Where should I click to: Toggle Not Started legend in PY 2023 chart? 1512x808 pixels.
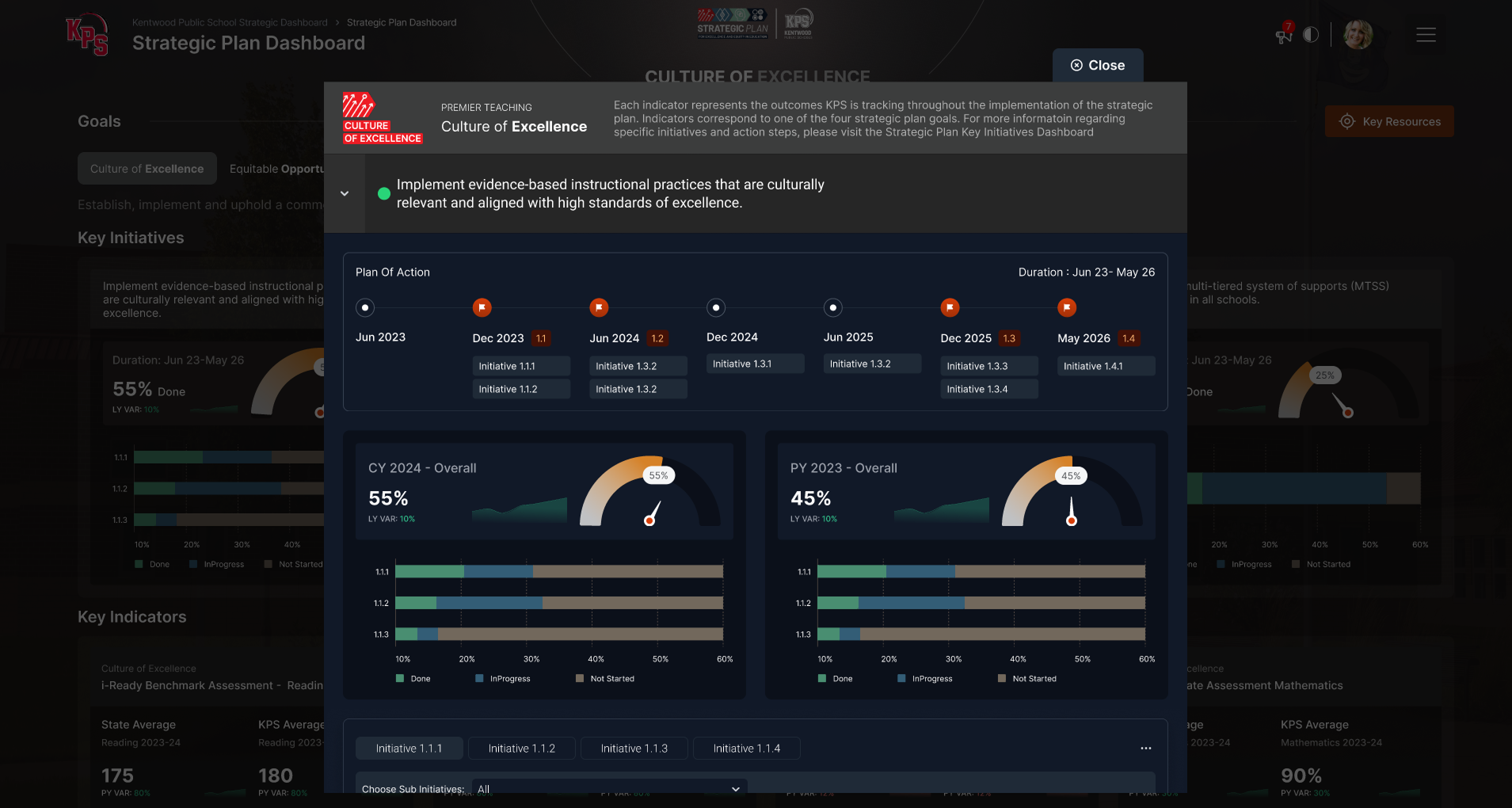tap(1027, 678)
